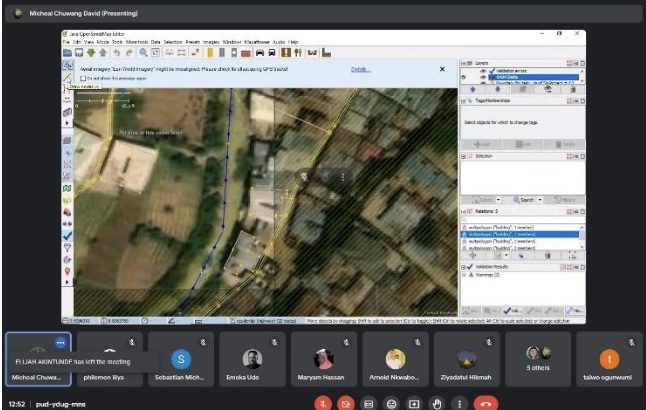The width and height of the screenshot is (646, 410).
Task: Toggle eye visibility for Validation errors layer
Action: (x=483, y=71)
